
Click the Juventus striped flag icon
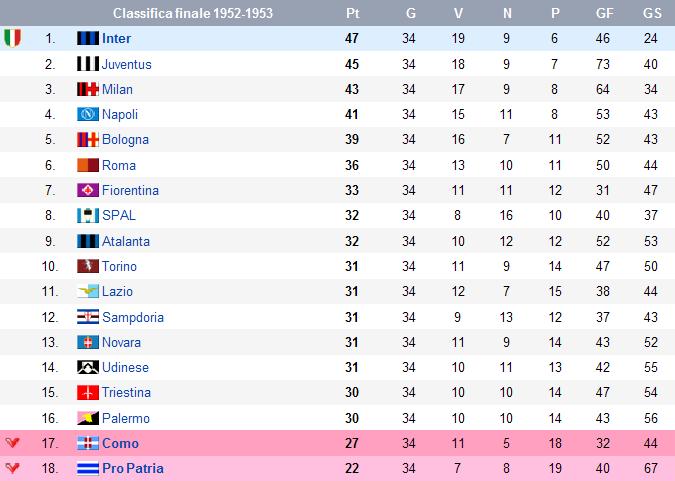tap(88, 64)
